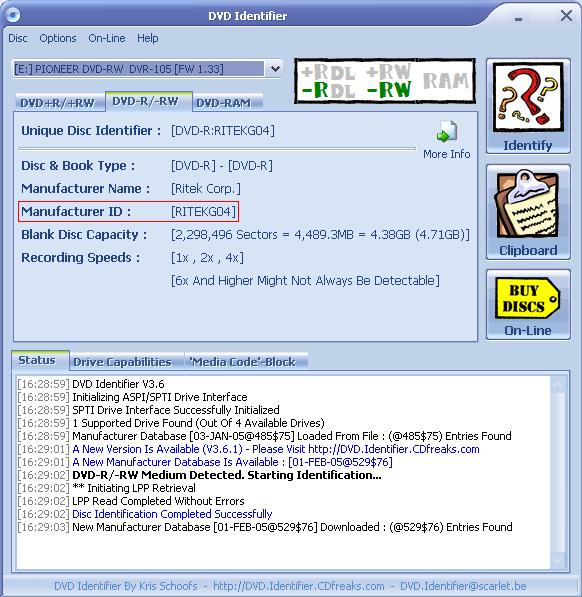
Task: Click the Identify question-mark icon
Action: point(528,97)
